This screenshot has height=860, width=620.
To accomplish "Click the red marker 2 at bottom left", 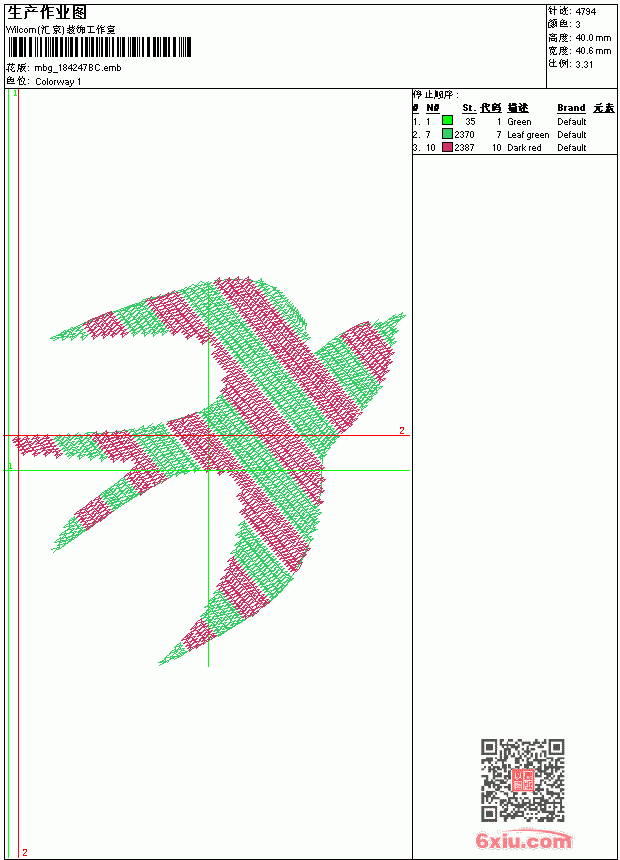I will pos(25,853).
